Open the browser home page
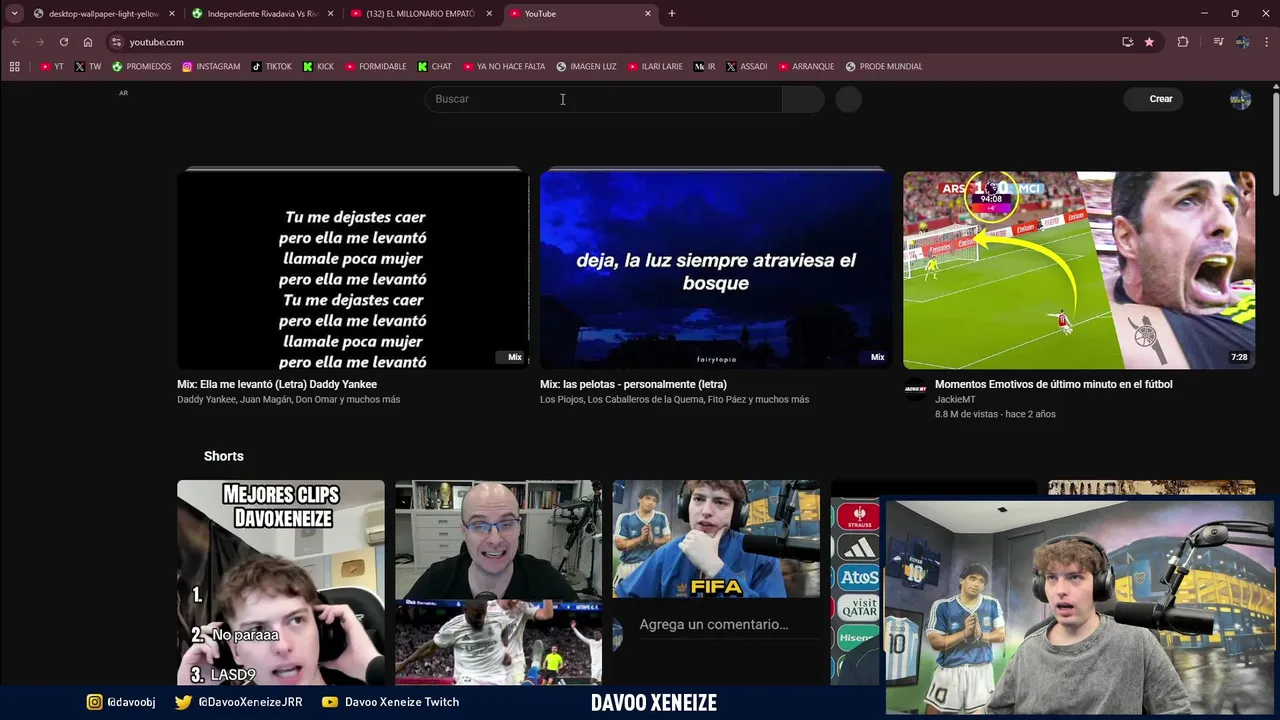Screen dimensions: 1280x720 click(x=88, y=42)
